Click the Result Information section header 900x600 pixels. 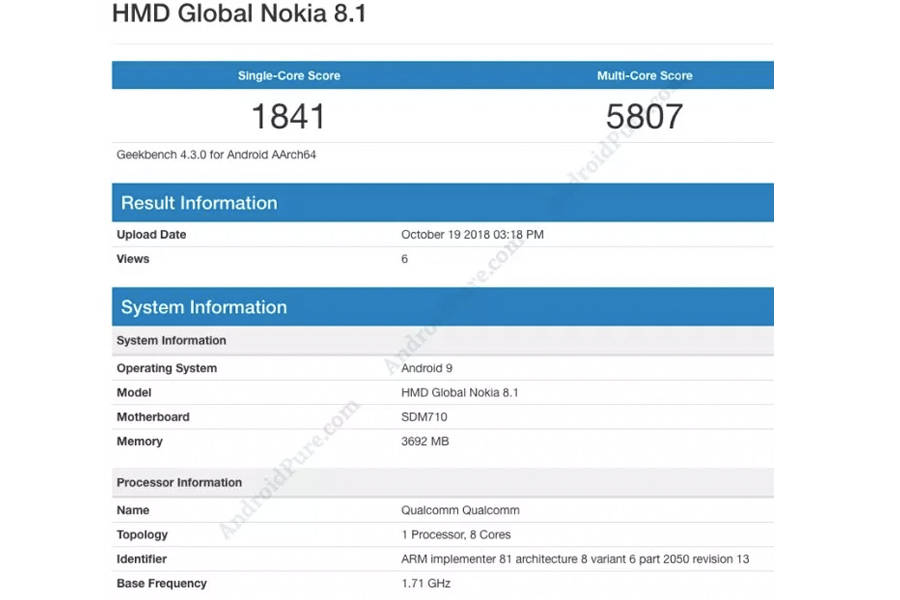coord(443,203)
